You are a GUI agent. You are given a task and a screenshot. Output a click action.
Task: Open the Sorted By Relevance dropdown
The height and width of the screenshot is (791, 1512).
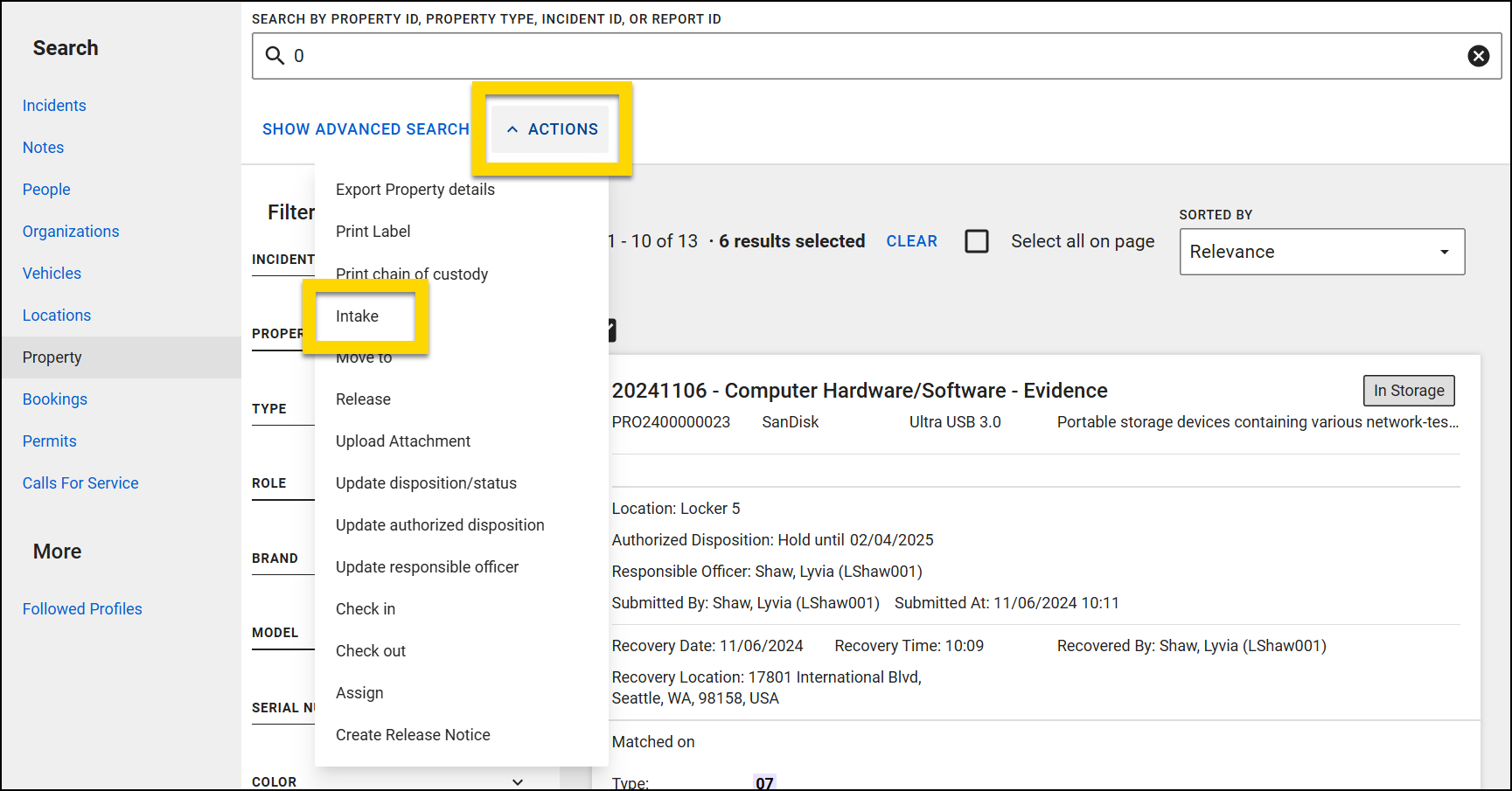coord(1320,252)
